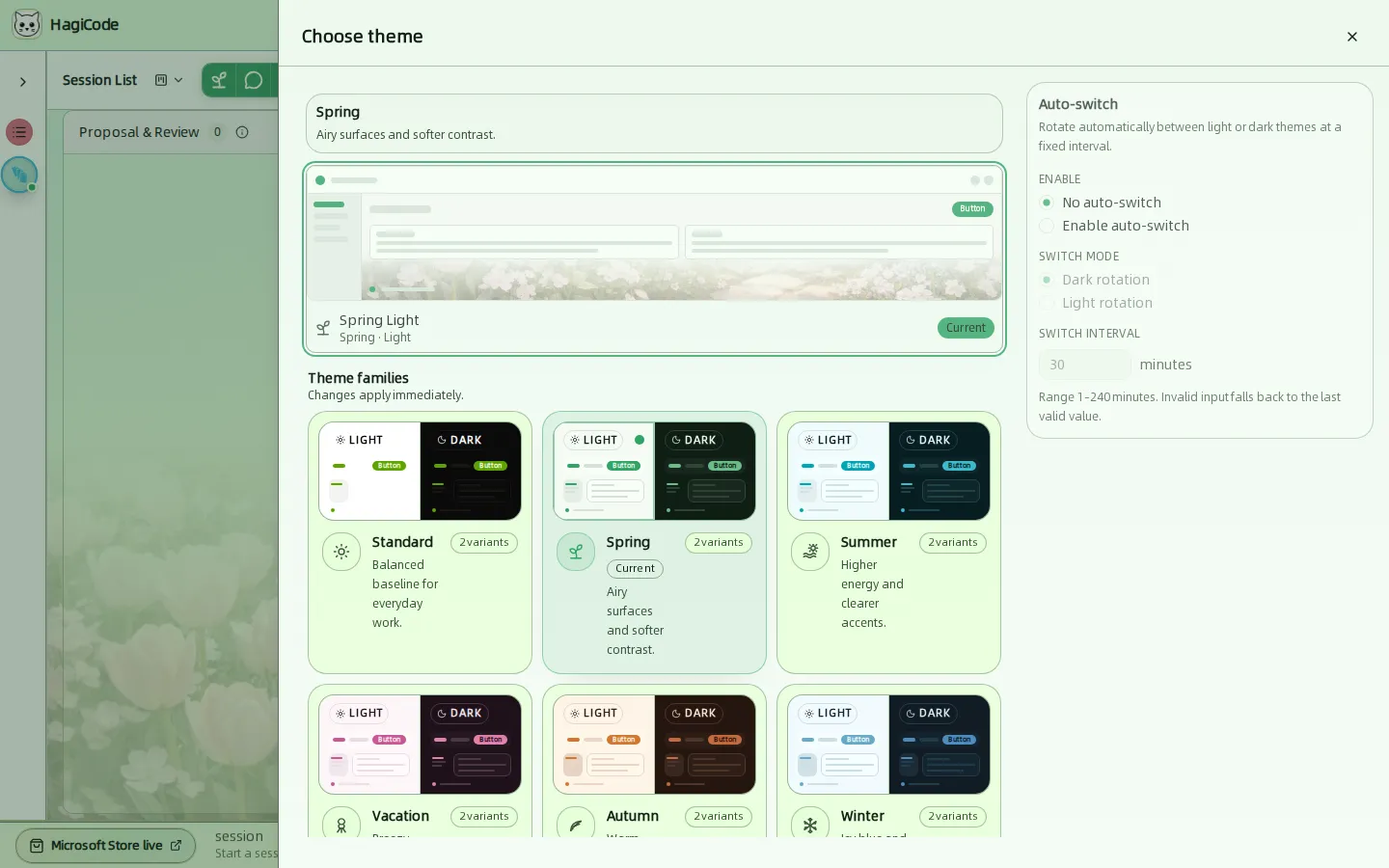Open the red list icon in sidebar
Screen dimensions: 1389x868
(x=19, y=132)
